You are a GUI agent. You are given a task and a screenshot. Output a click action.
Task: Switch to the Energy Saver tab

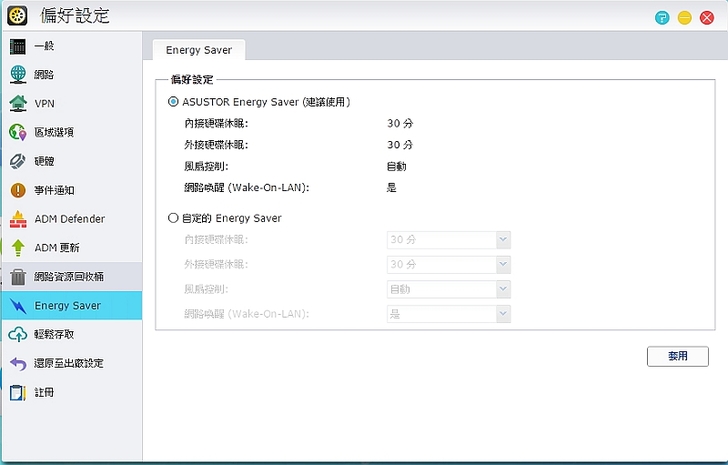click(198, 49)
